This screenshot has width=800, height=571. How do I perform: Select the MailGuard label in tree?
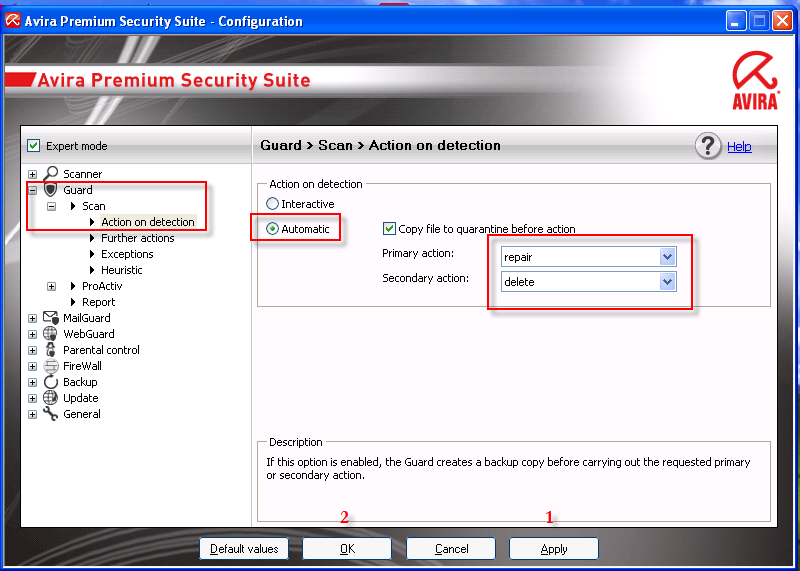(87, 318)
